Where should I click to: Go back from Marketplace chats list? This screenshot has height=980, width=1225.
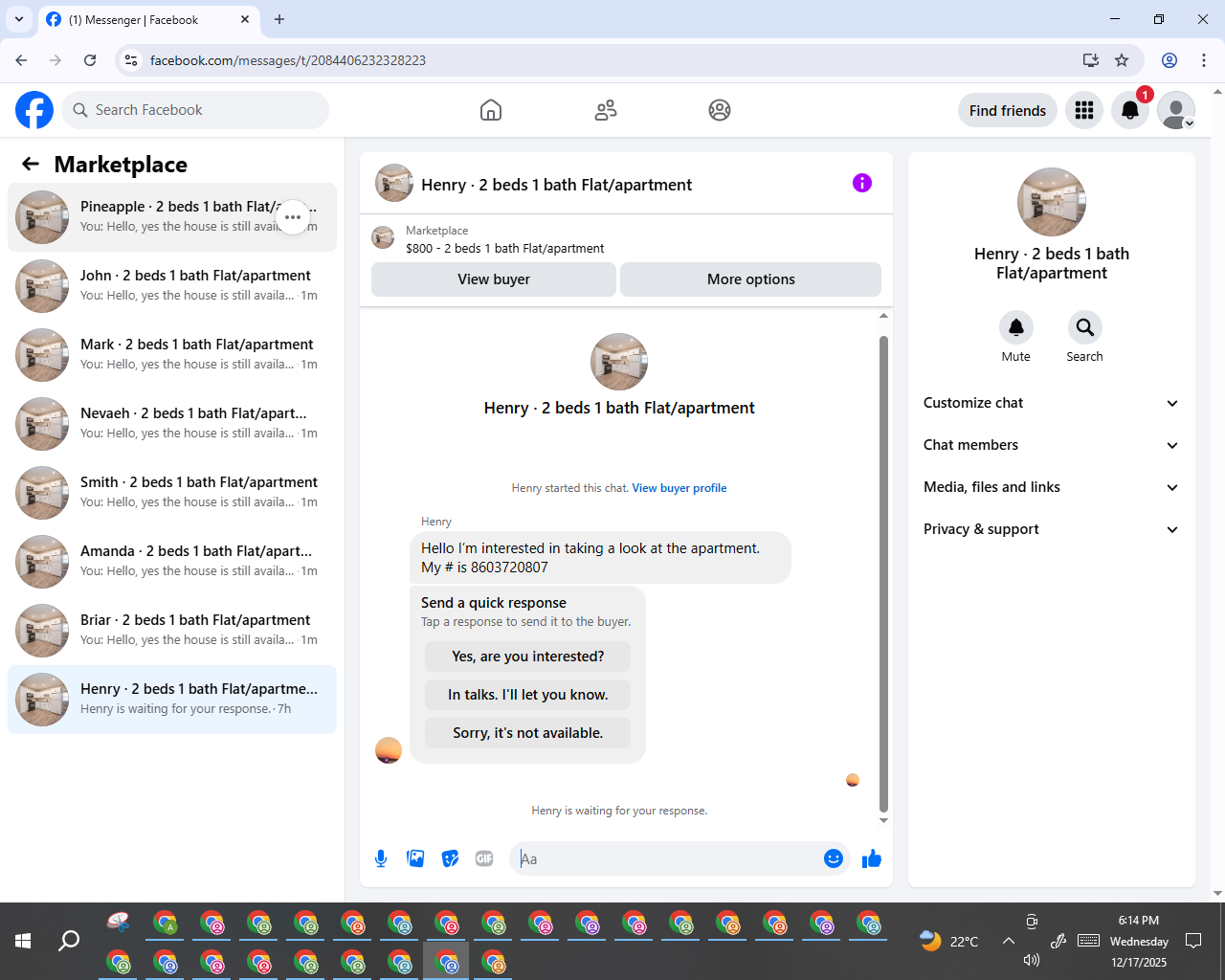point(31,165)
